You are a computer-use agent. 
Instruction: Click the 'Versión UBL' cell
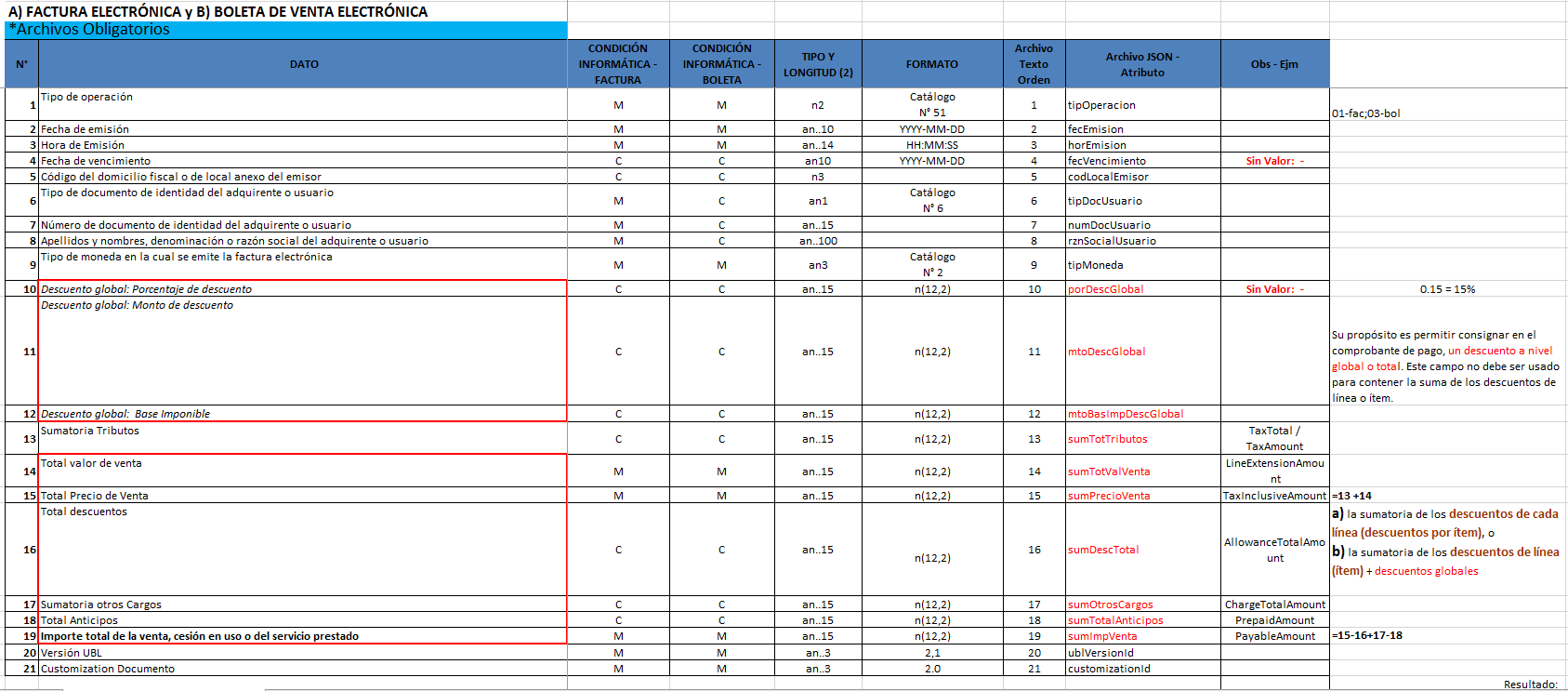pyautogui.click(x=303, y=653)
